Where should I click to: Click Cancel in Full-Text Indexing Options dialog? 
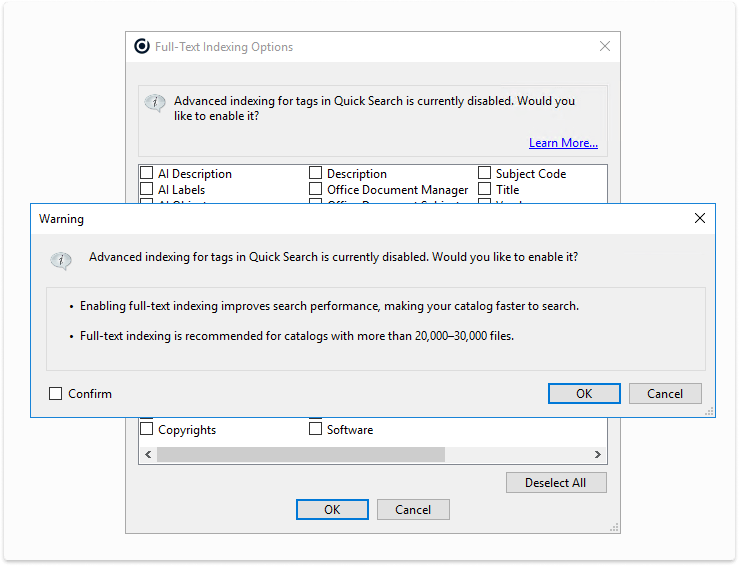coord(413,510)
